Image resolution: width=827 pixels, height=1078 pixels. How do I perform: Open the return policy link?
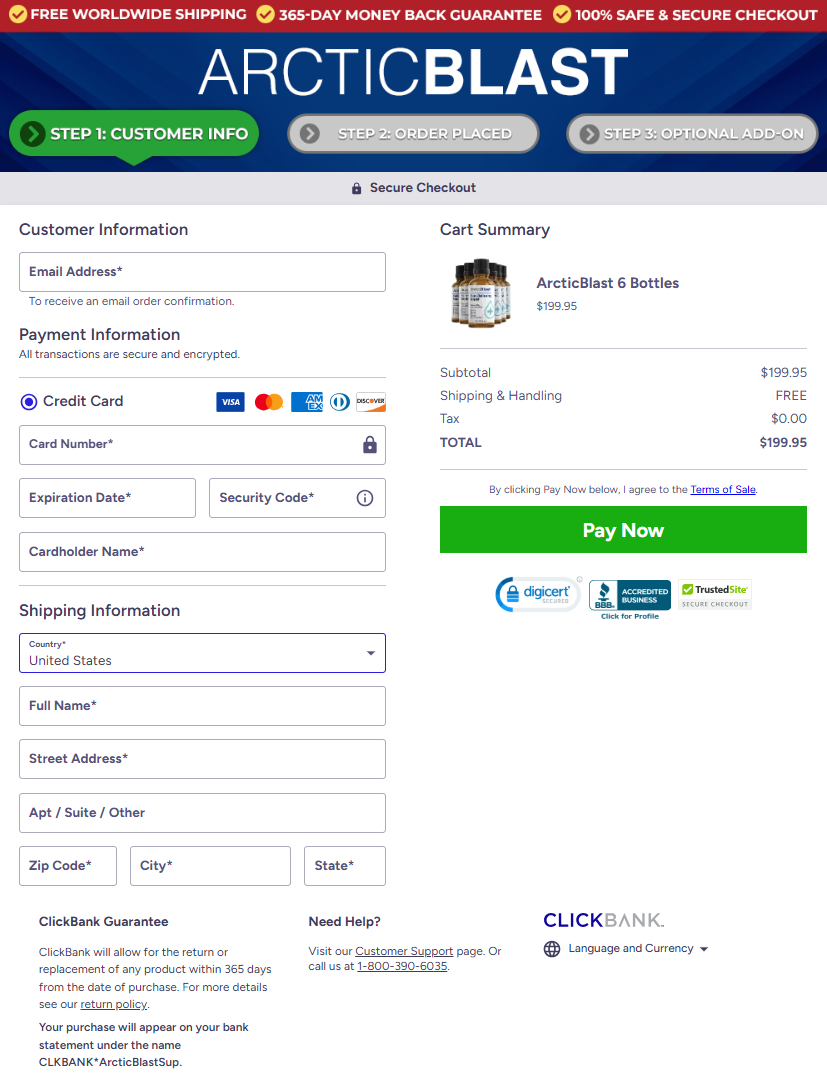pos(114,1004)
